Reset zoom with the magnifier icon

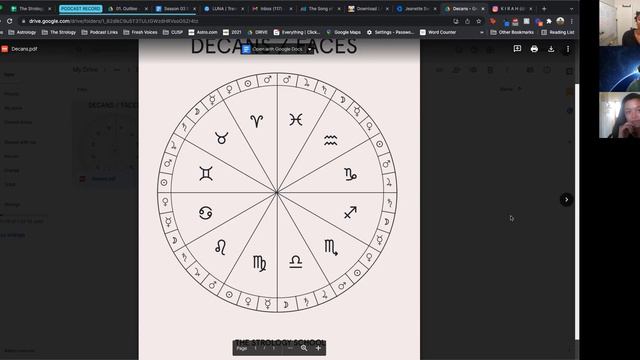(304, 348)
